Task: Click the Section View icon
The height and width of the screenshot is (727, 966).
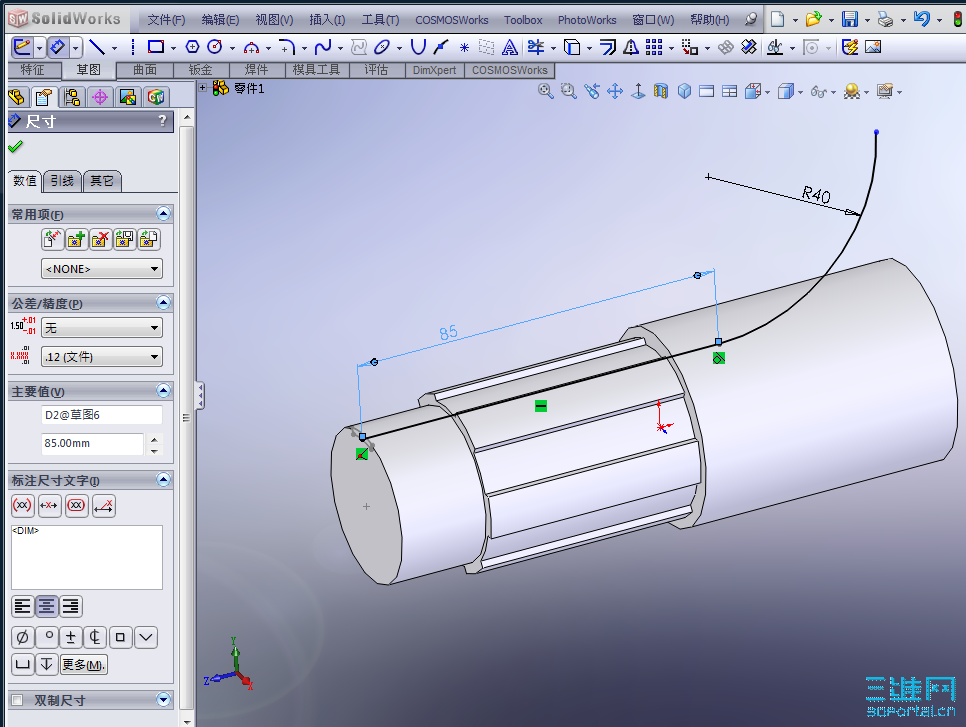Action: click(661, 91)
